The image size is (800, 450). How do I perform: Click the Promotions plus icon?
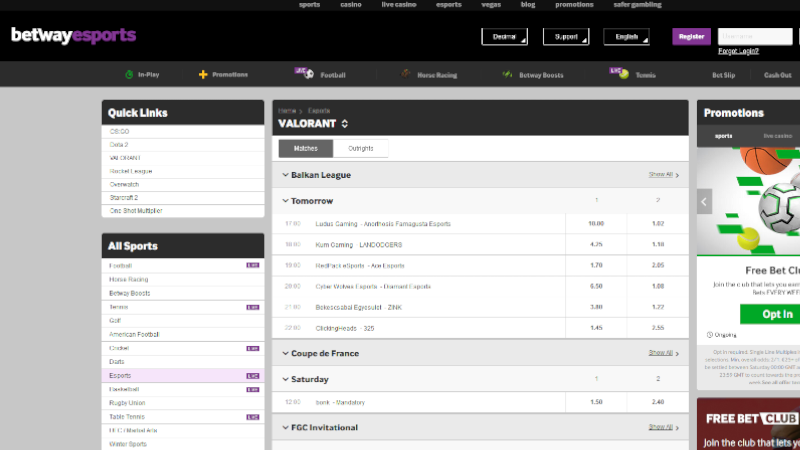[x=203, y=74]
